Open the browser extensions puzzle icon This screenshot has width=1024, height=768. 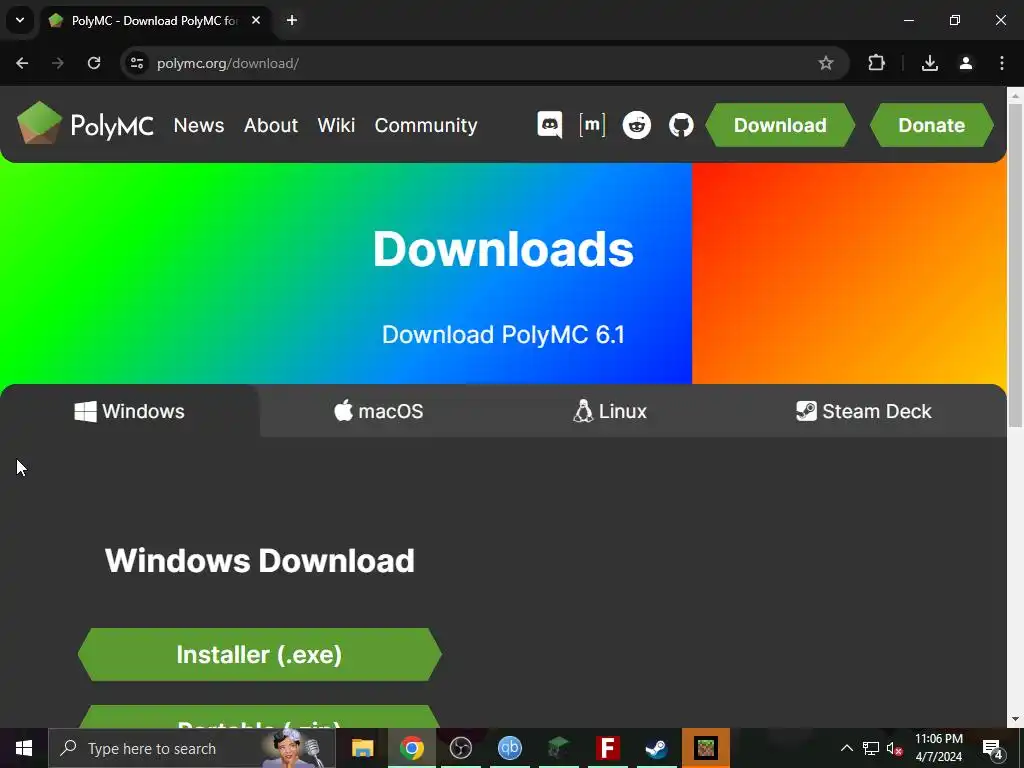click(x=876, y=63)
